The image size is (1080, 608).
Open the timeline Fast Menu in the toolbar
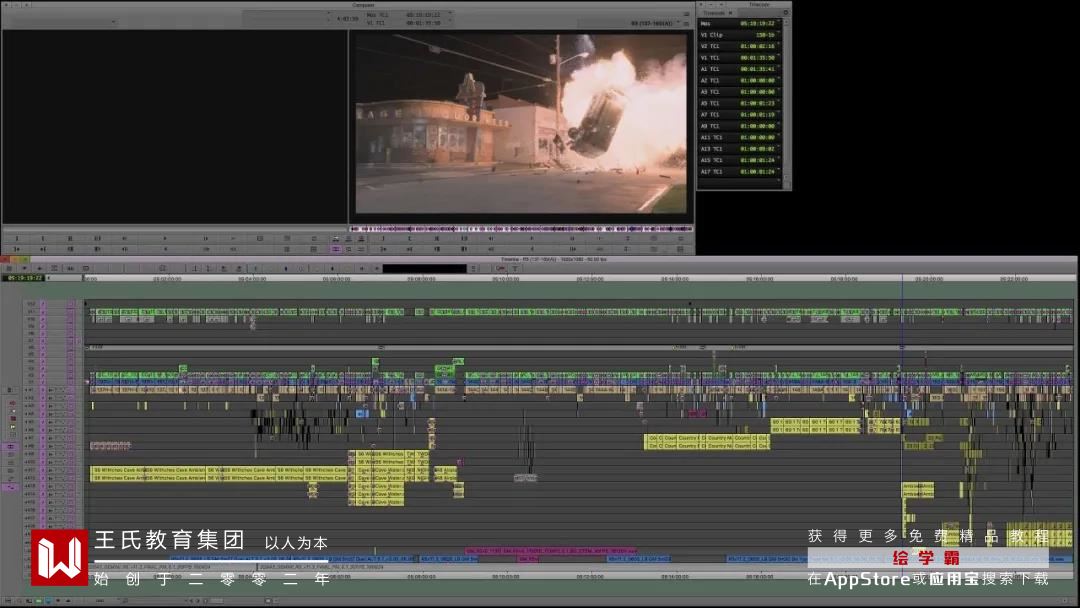click(9, 268)
